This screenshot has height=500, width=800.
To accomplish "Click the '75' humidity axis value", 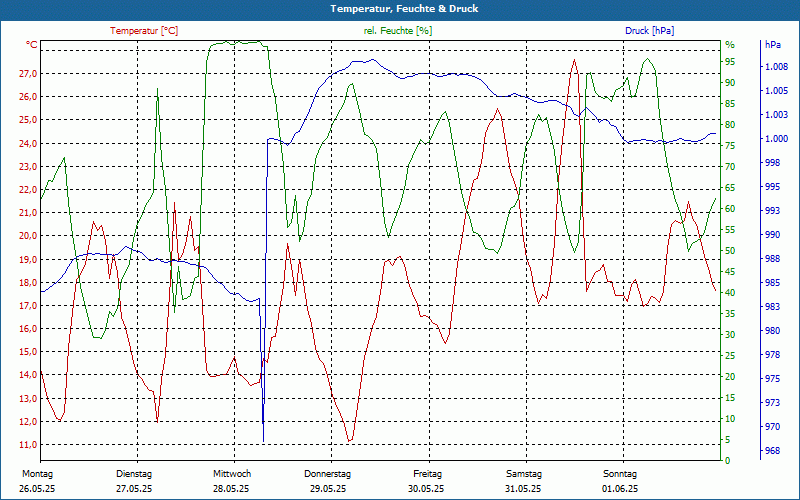I will [x=730, y=146].
